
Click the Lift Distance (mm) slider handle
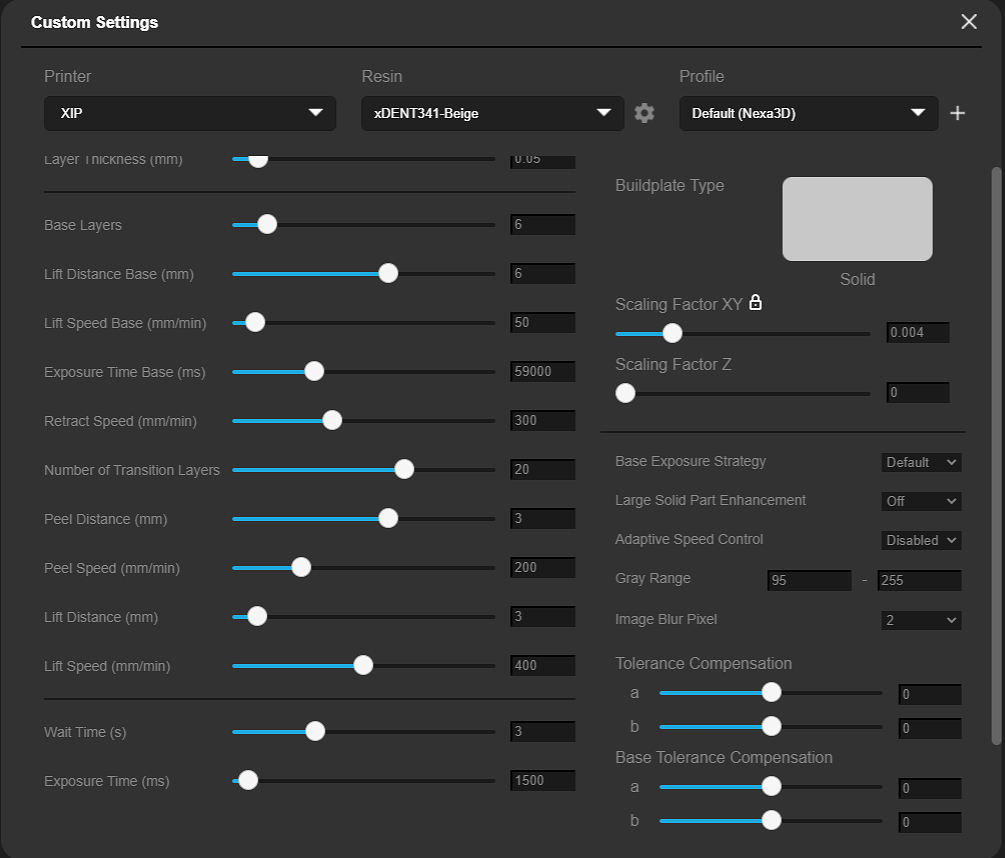257,616
